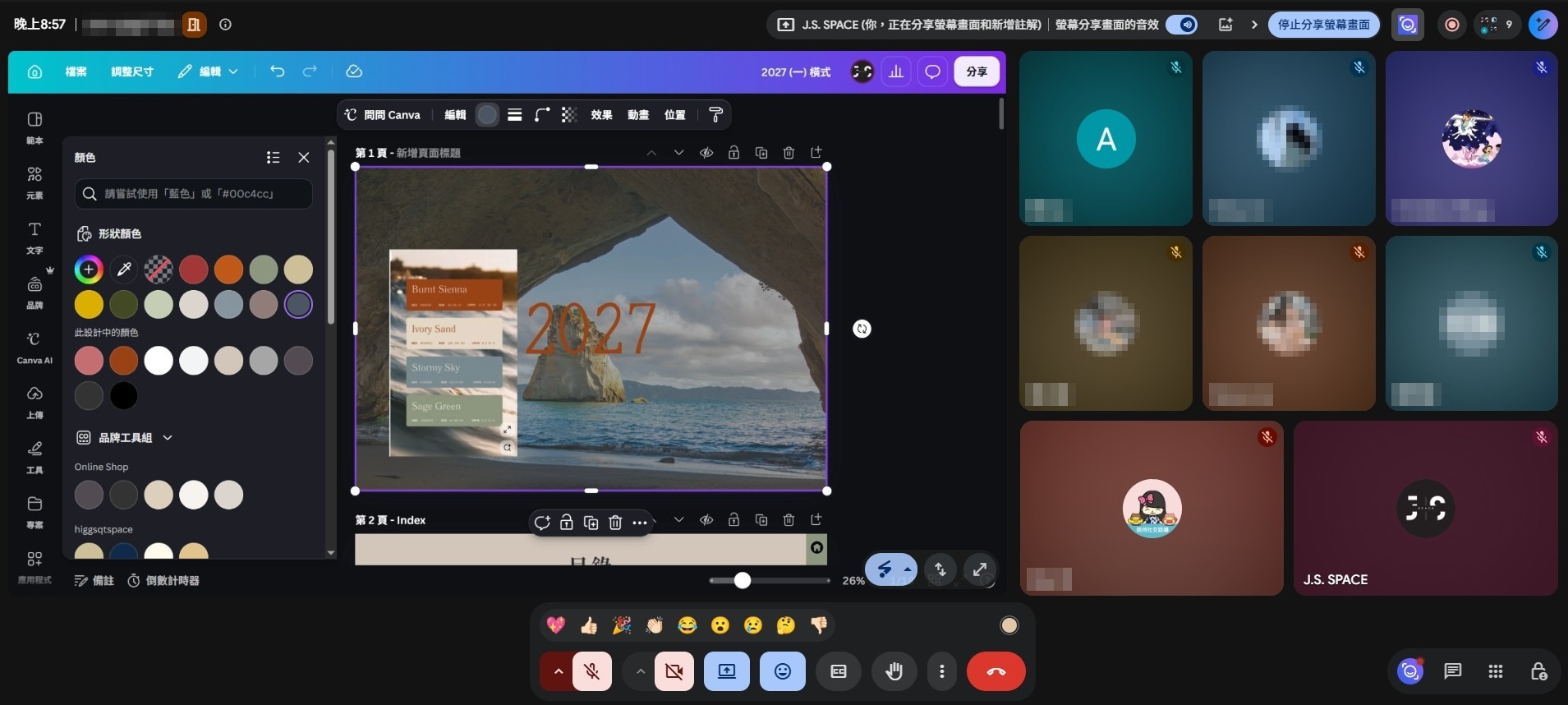Raise hand in meeting
The image size is (1568, 705).
tap(894, 672)
